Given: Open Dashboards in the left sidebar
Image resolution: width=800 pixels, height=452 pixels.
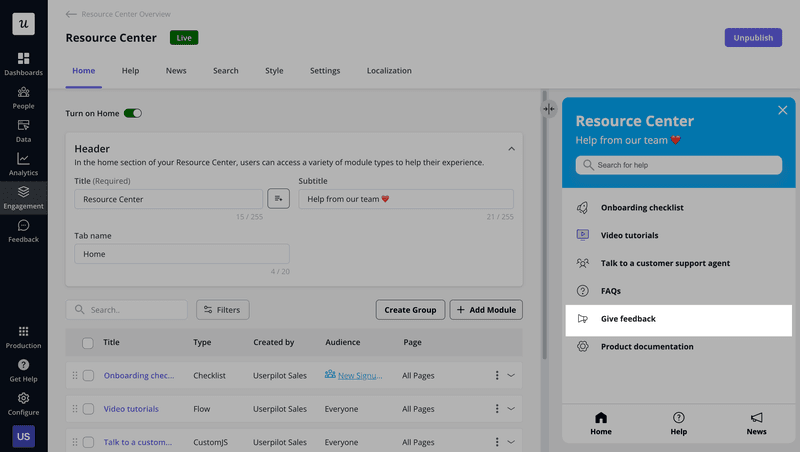Looking at the screenshot, I should coord(23,63).
